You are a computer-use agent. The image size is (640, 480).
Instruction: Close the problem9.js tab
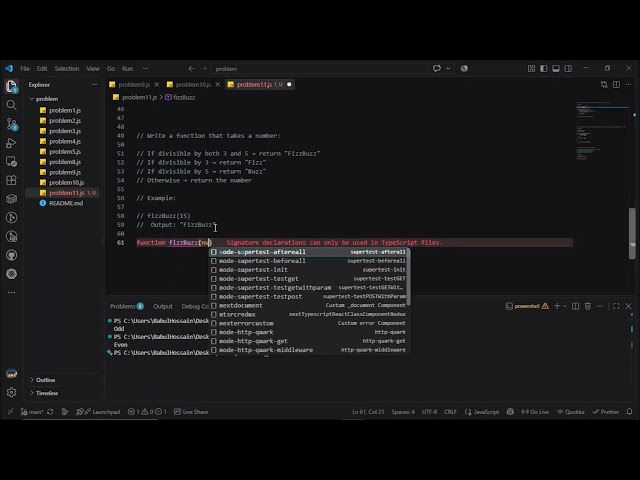tap(157, 84)
